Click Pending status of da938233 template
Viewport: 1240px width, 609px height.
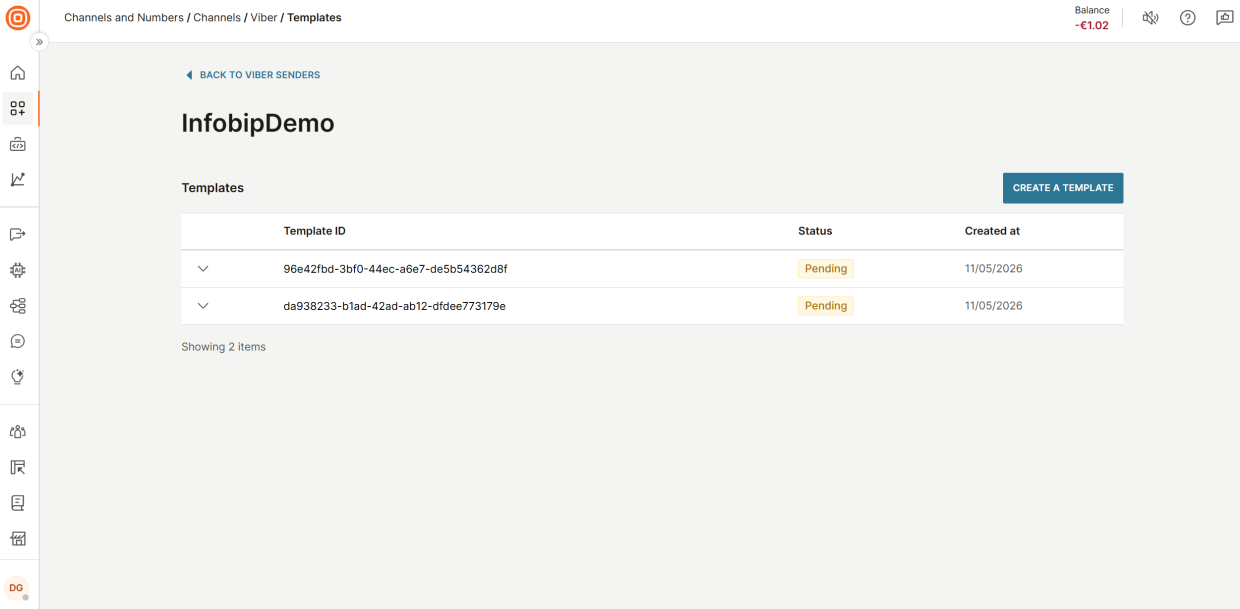[x=826, y=306]
